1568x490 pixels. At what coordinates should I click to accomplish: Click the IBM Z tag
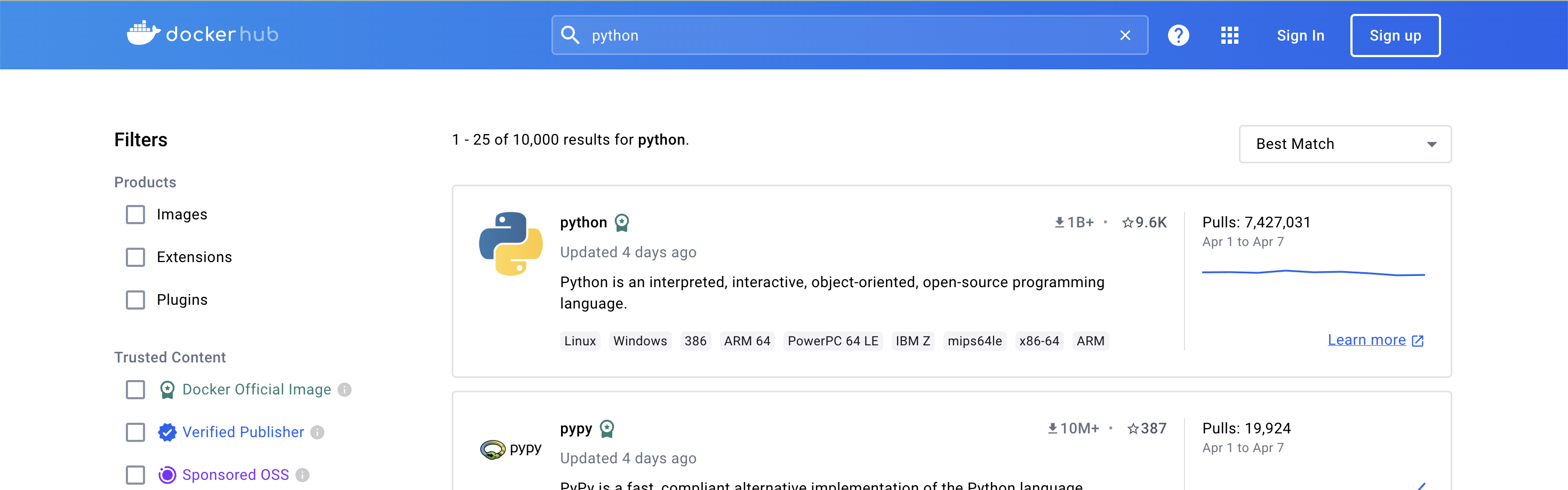click(913, 341)
